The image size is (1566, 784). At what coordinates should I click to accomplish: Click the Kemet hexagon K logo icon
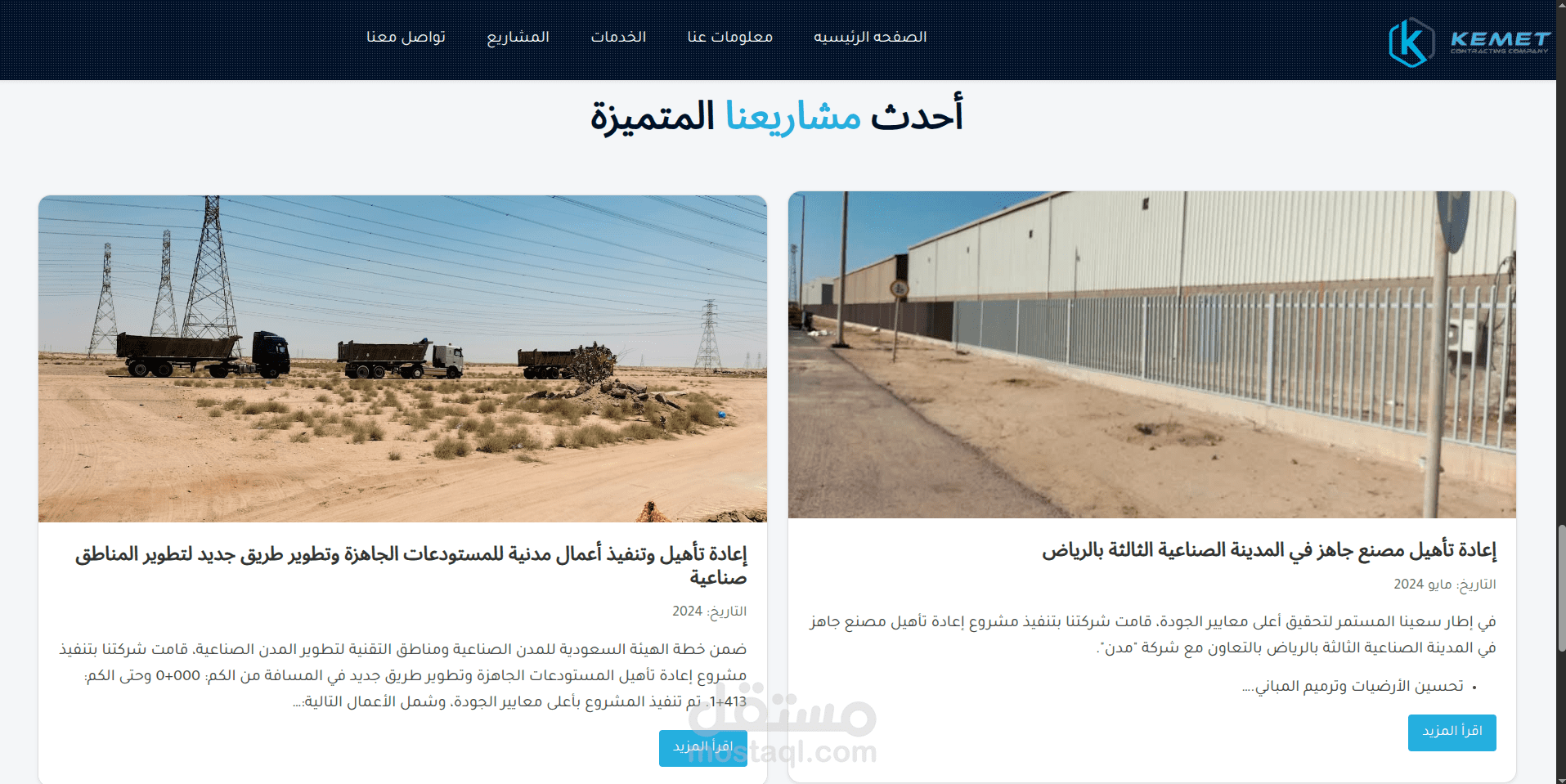[1411, 42]
